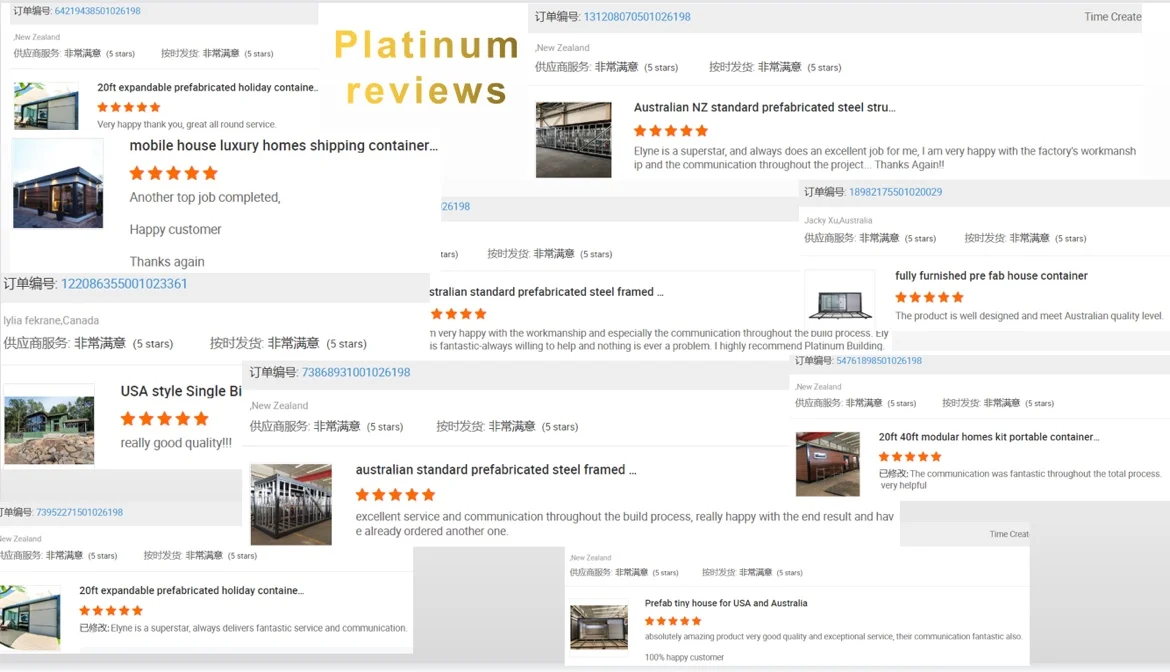
Task: Click star rating under Australian NZ steel listing
Action: [670, 131]
